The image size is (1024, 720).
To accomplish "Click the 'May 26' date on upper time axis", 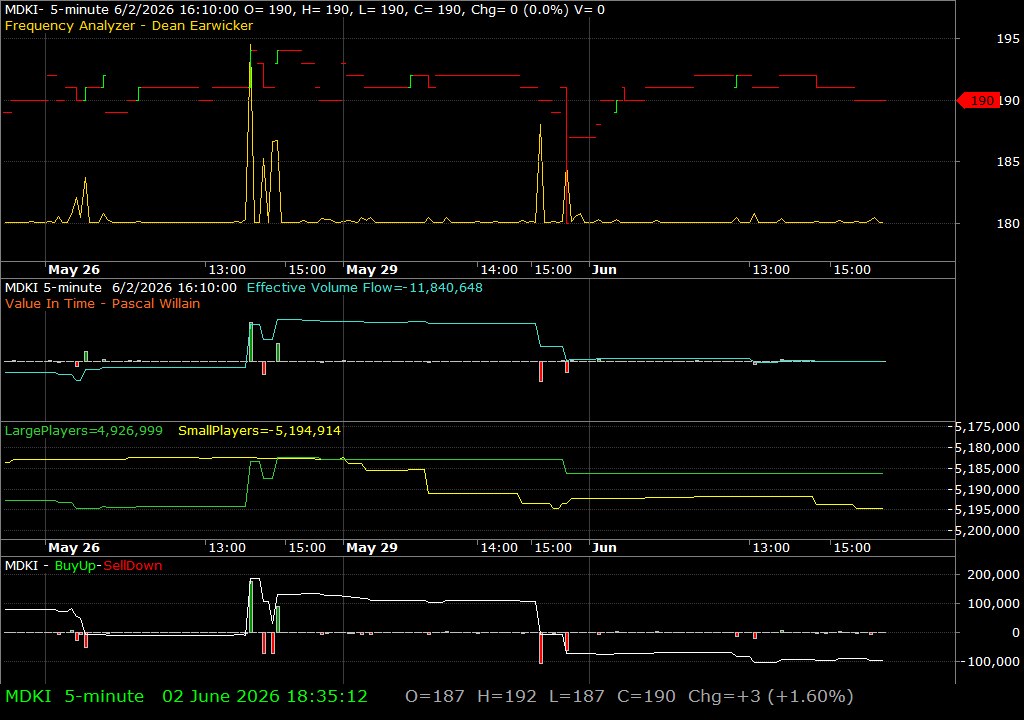I will (74, 269).
